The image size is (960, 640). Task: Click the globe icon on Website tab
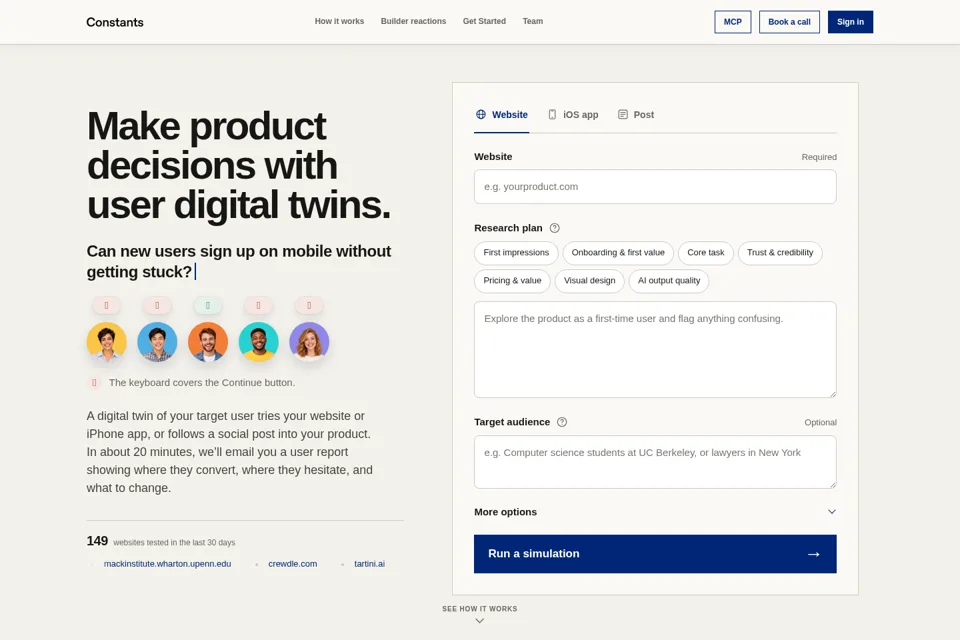481,115
